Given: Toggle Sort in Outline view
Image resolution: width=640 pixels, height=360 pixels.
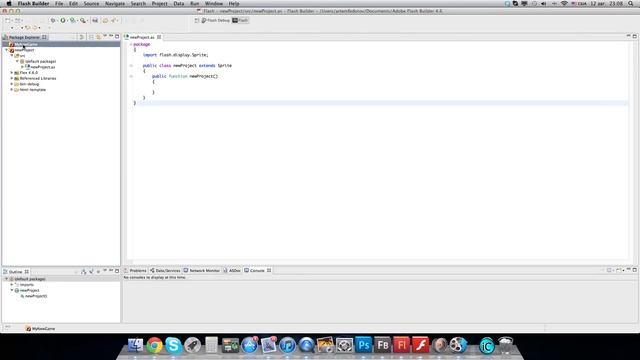Looking at the screenshot, I should pyautogui.click(x=83, y=271).
